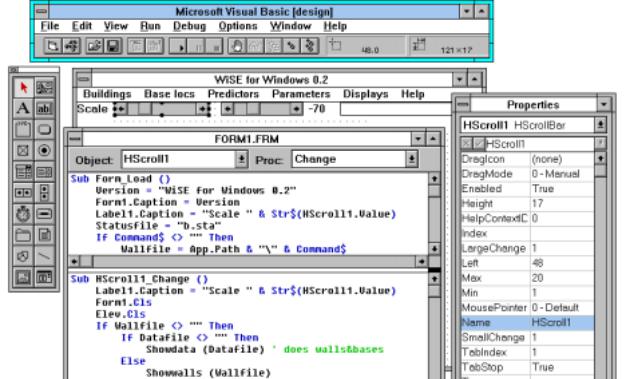Screen dimensions: 624x379
Task: Click Base locs menu in WiSE form
Action: (169, 94)
